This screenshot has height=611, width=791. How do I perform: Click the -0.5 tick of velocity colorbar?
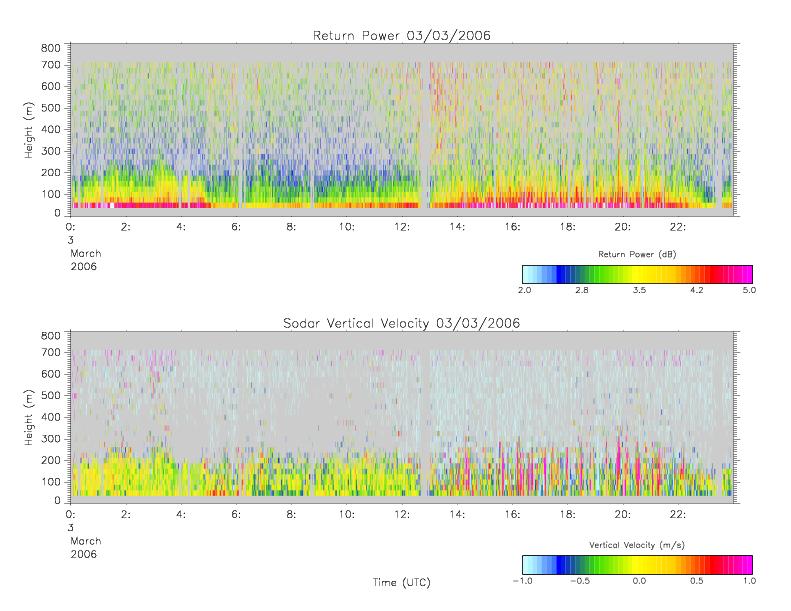click(x=580, y=581)
